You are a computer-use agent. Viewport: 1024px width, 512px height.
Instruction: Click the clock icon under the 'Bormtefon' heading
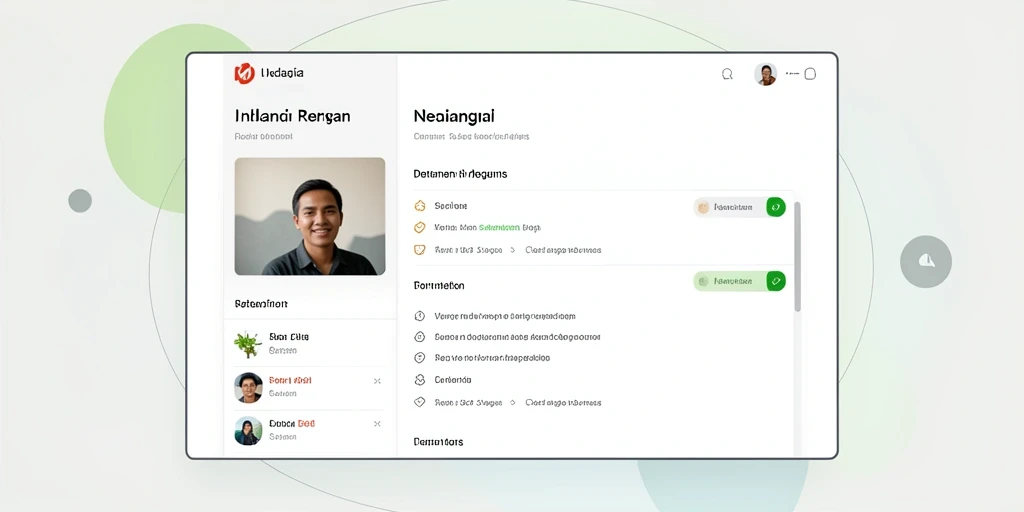[420, 316]
